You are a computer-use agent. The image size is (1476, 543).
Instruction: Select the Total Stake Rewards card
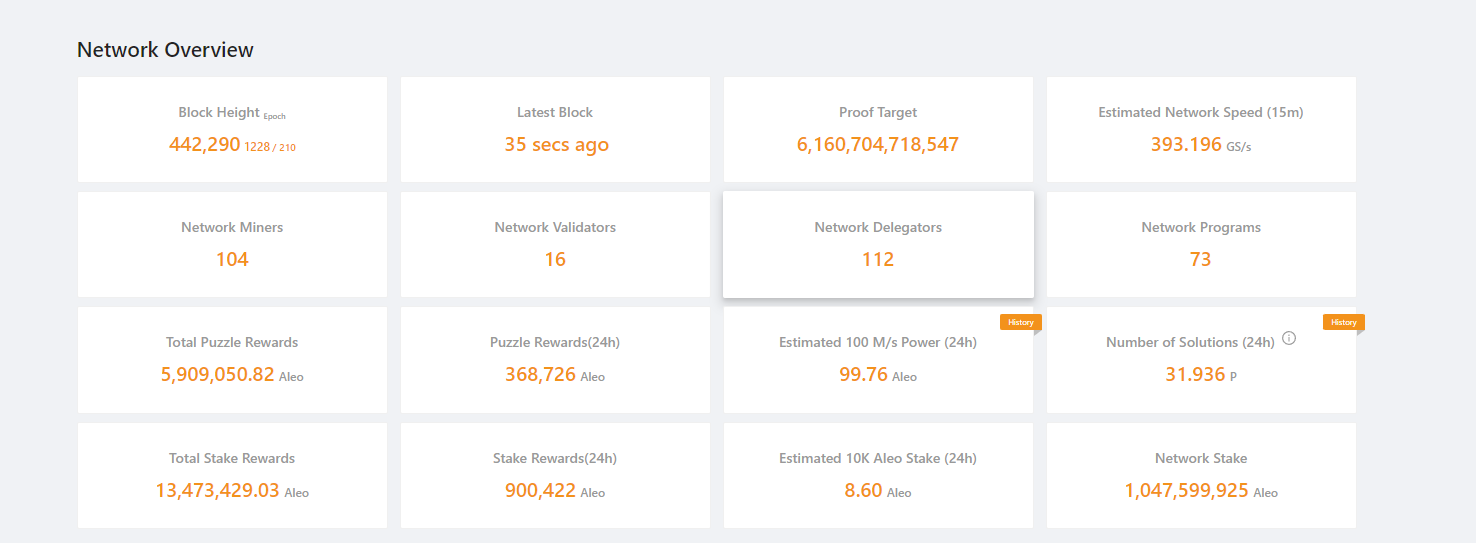point(232,475)
